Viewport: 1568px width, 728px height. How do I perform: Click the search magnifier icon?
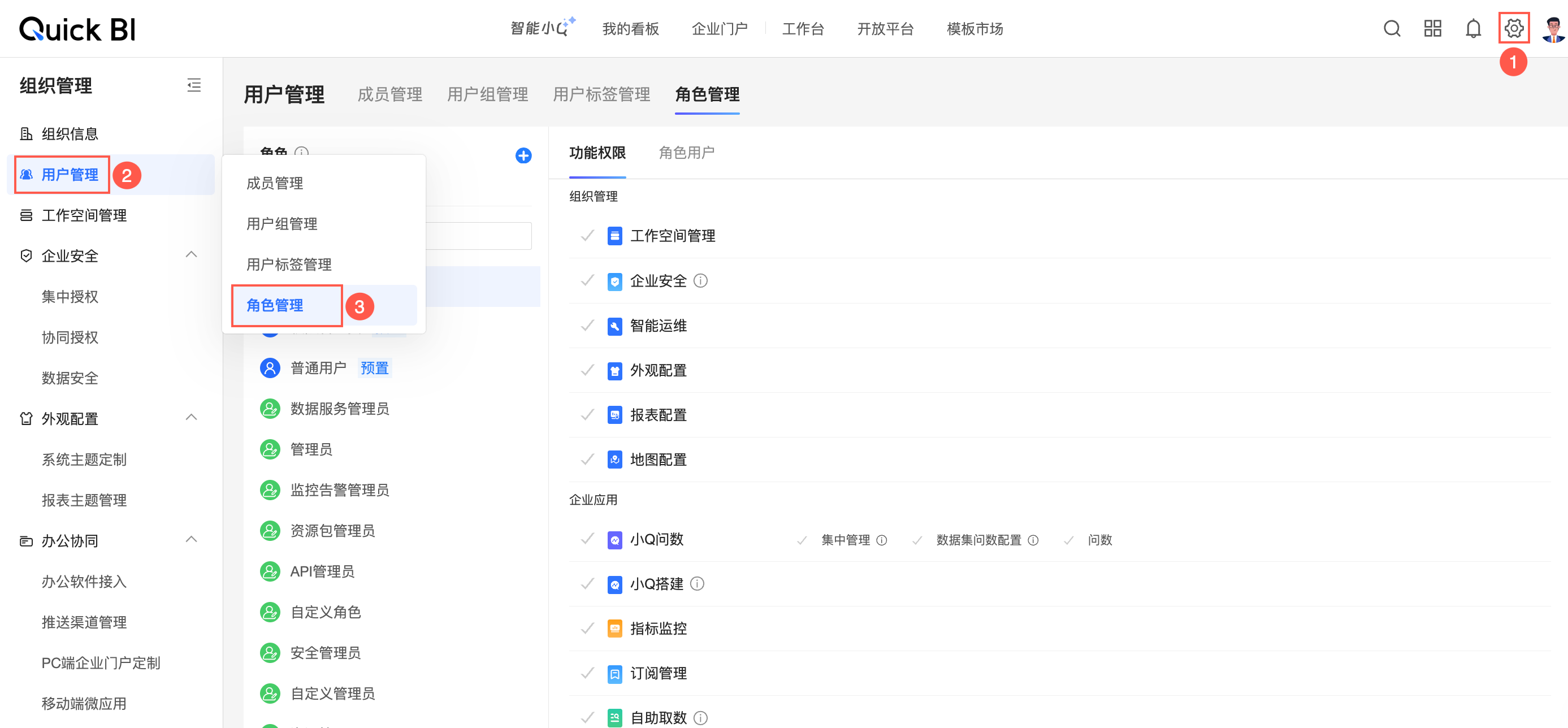coord(1392,29)
